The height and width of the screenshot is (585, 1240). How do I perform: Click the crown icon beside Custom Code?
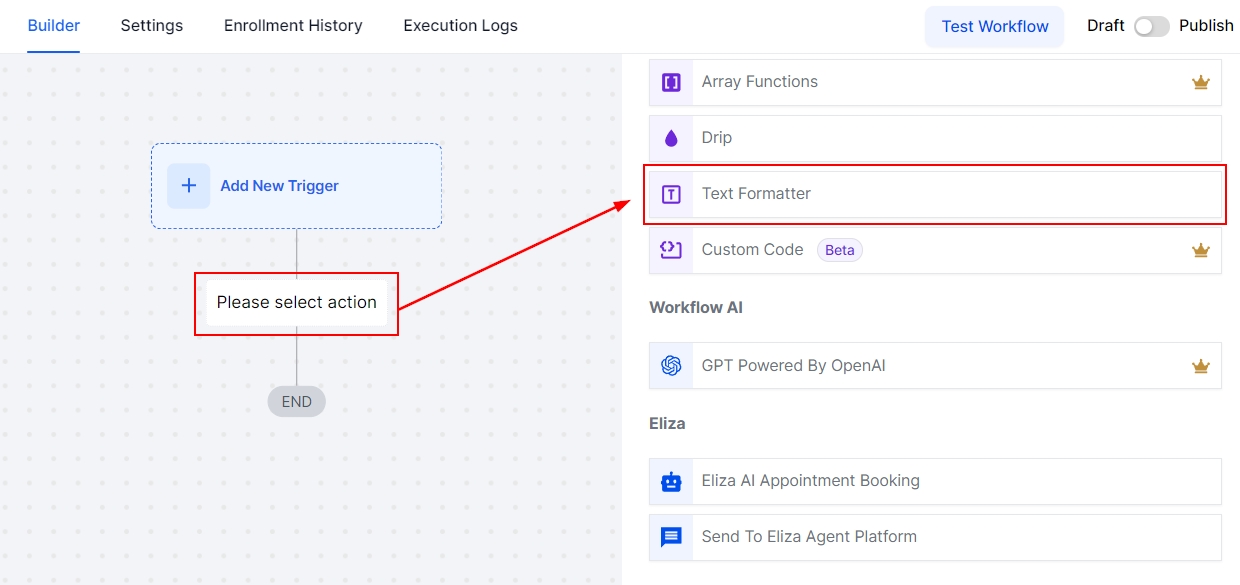pyautogui.click(x=1200, y=251)
